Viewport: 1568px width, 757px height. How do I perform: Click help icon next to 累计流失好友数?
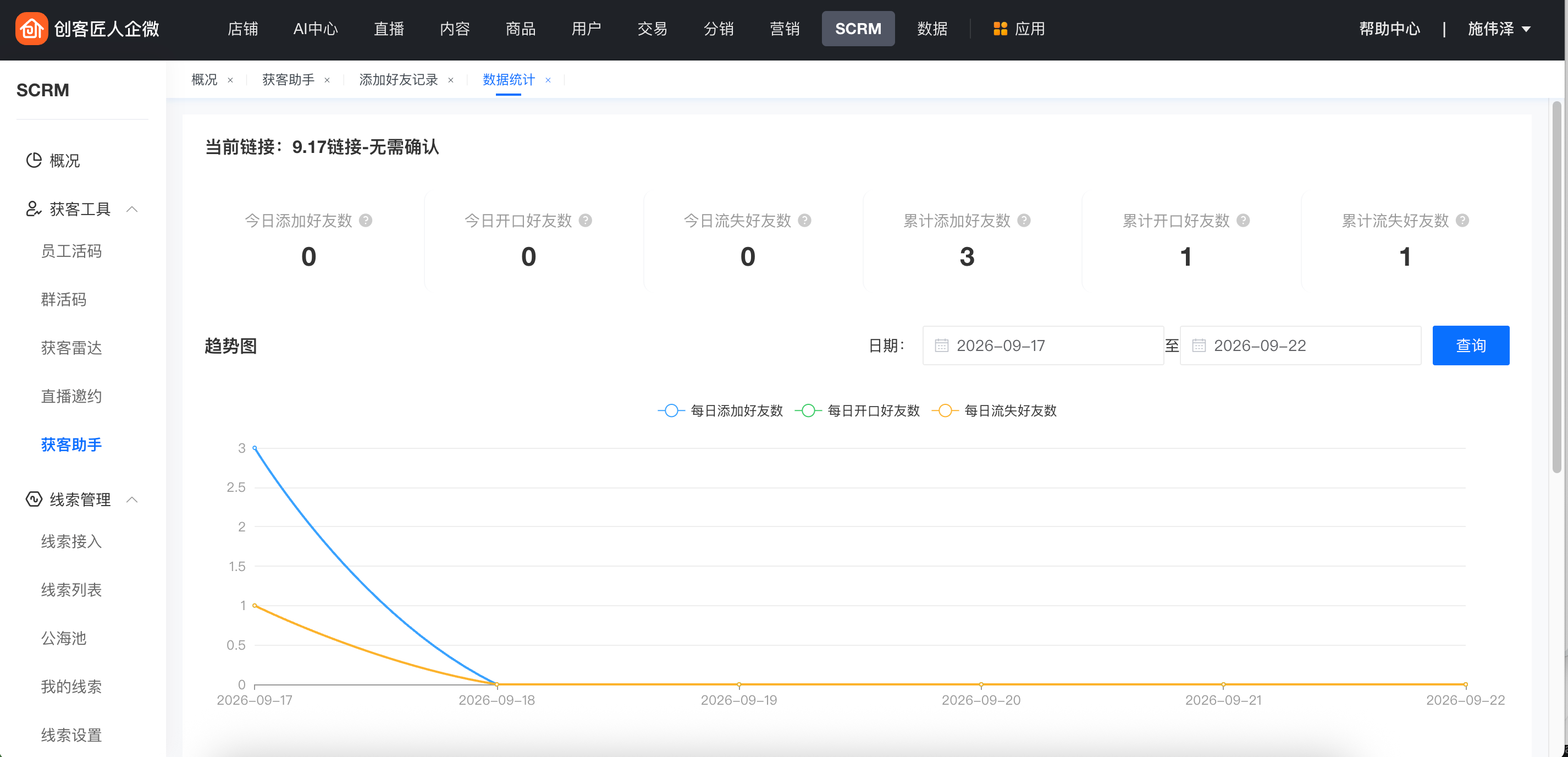[1462, 221]
